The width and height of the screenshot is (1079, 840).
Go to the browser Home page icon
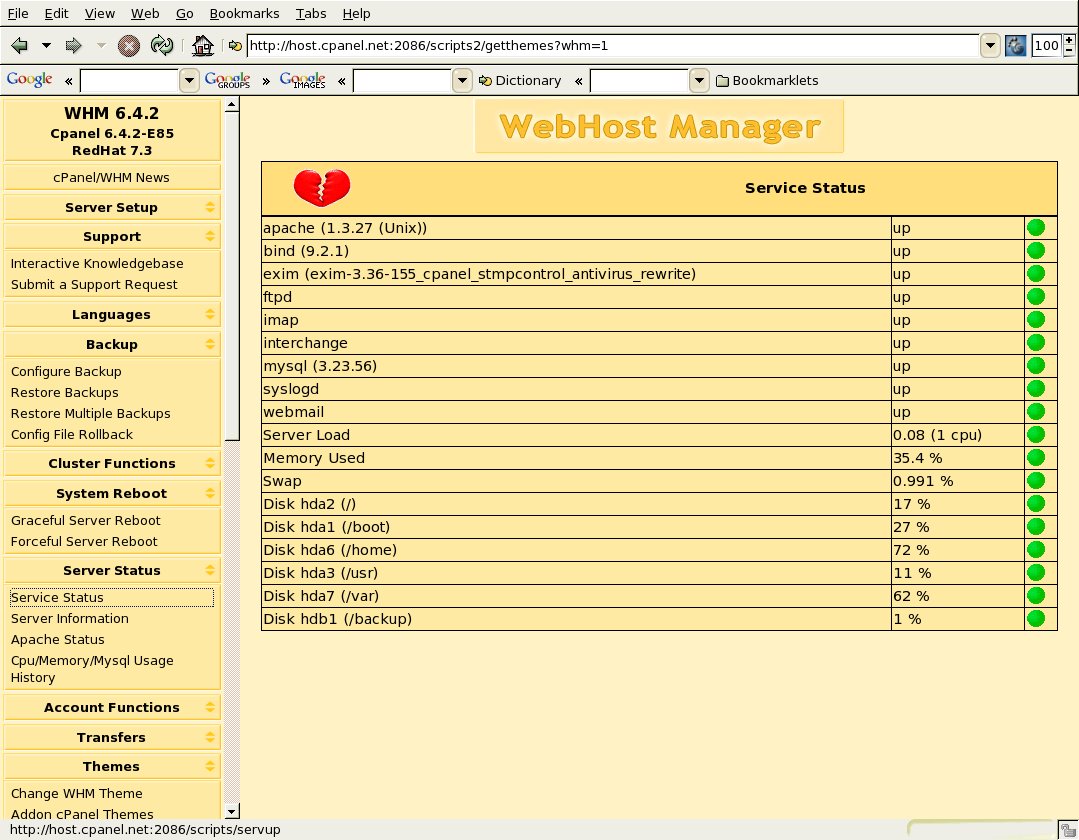[x=203, y=45]
